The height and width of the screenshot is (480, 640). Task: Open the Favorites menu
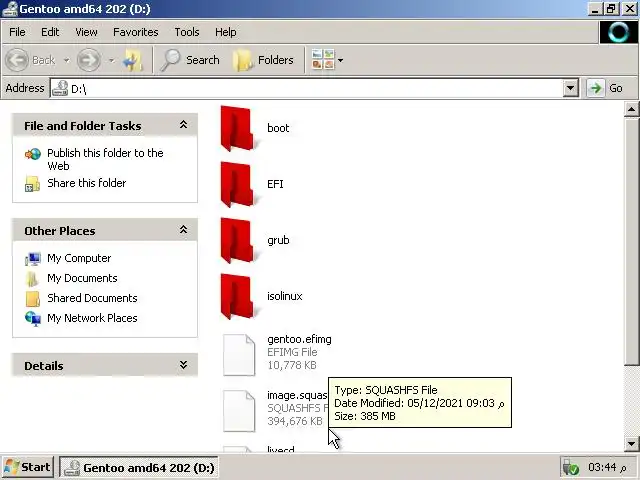(x=136, y=32)
